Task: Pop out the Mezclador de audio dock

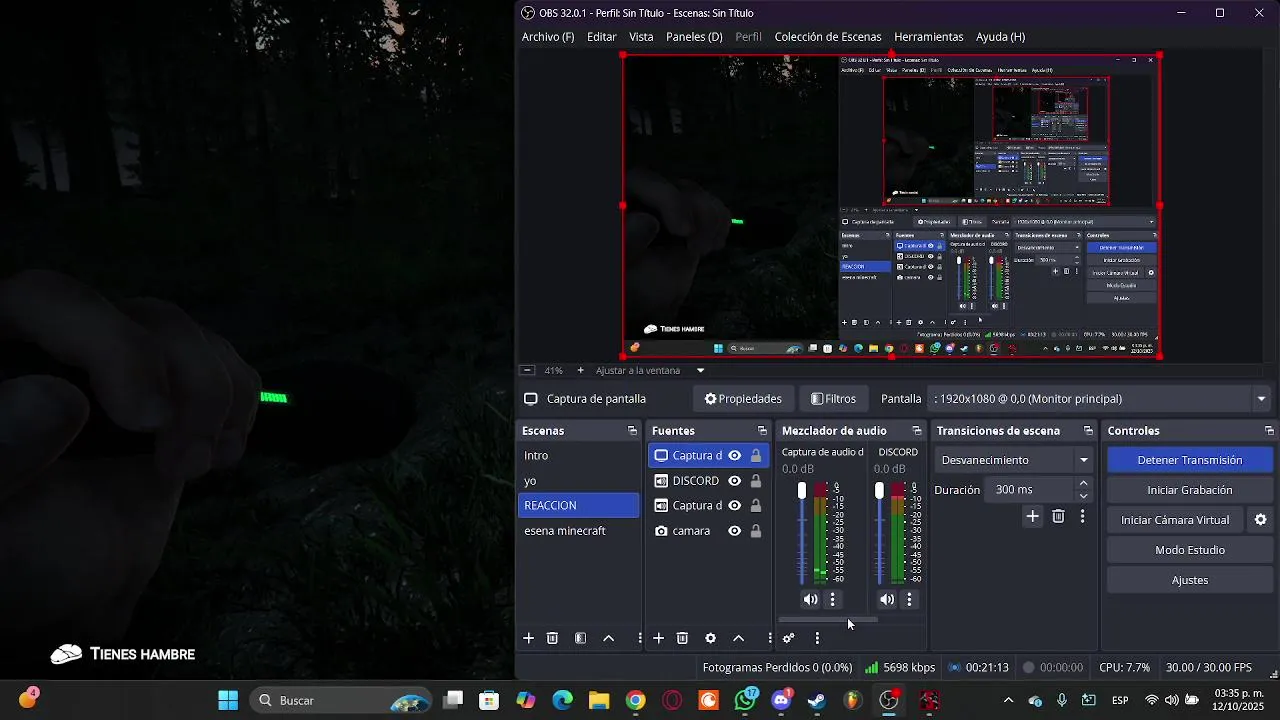Action: coord(917,431)
